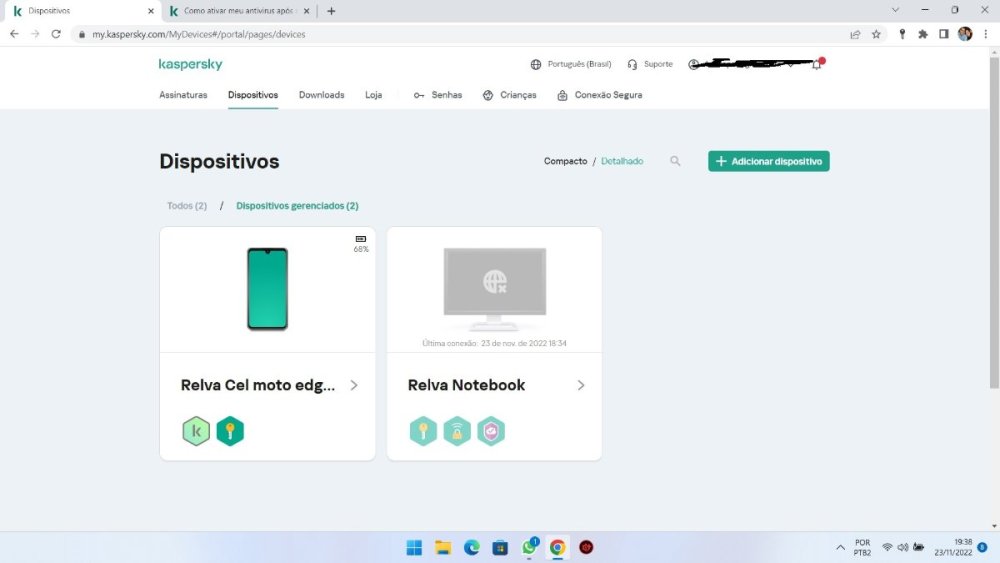The height and width of the screenshot is (563, 1000).
Task: Filter by Dispositivos gerenciados (2)
Action: click(x=297, y=206)
